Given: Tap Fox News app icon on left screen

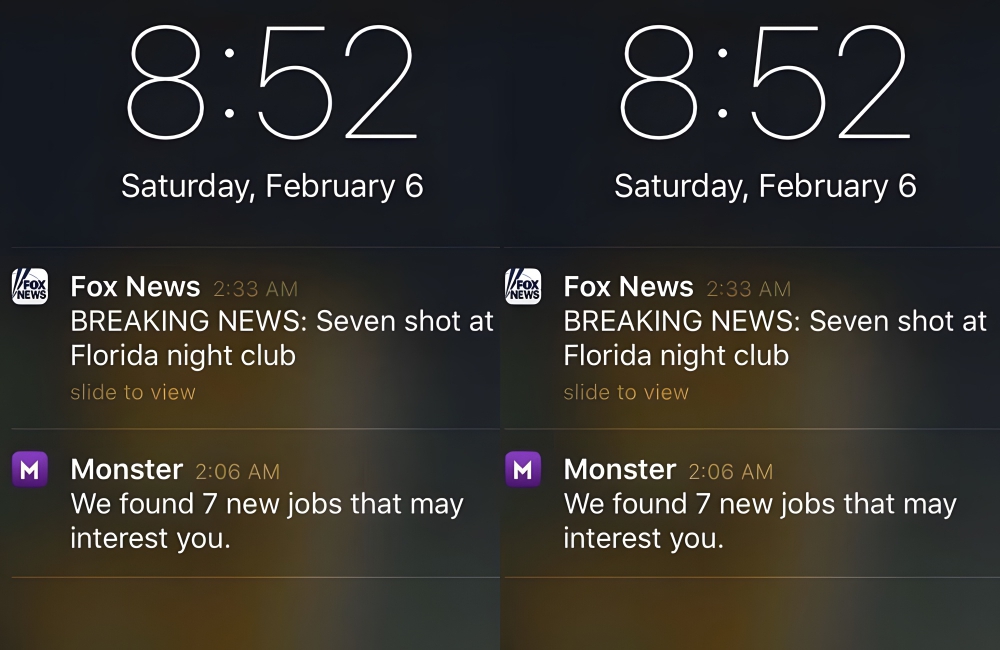Looking at the screenshot, I should [x=29, y=287].
